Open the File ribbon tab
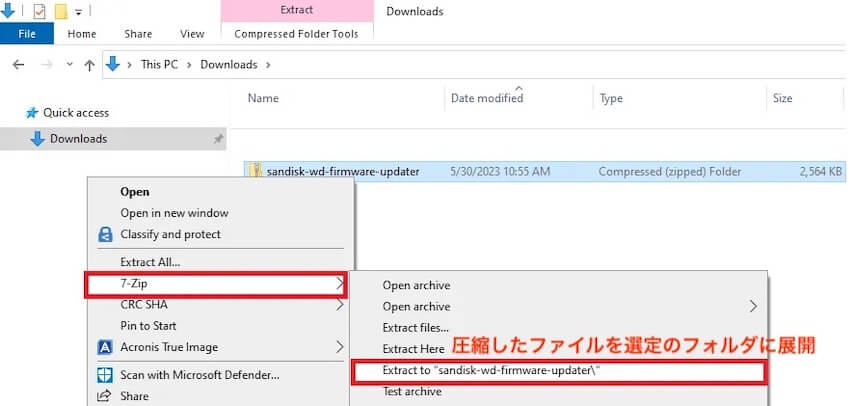Screen dimensions: 850x406 coord(27,33)
